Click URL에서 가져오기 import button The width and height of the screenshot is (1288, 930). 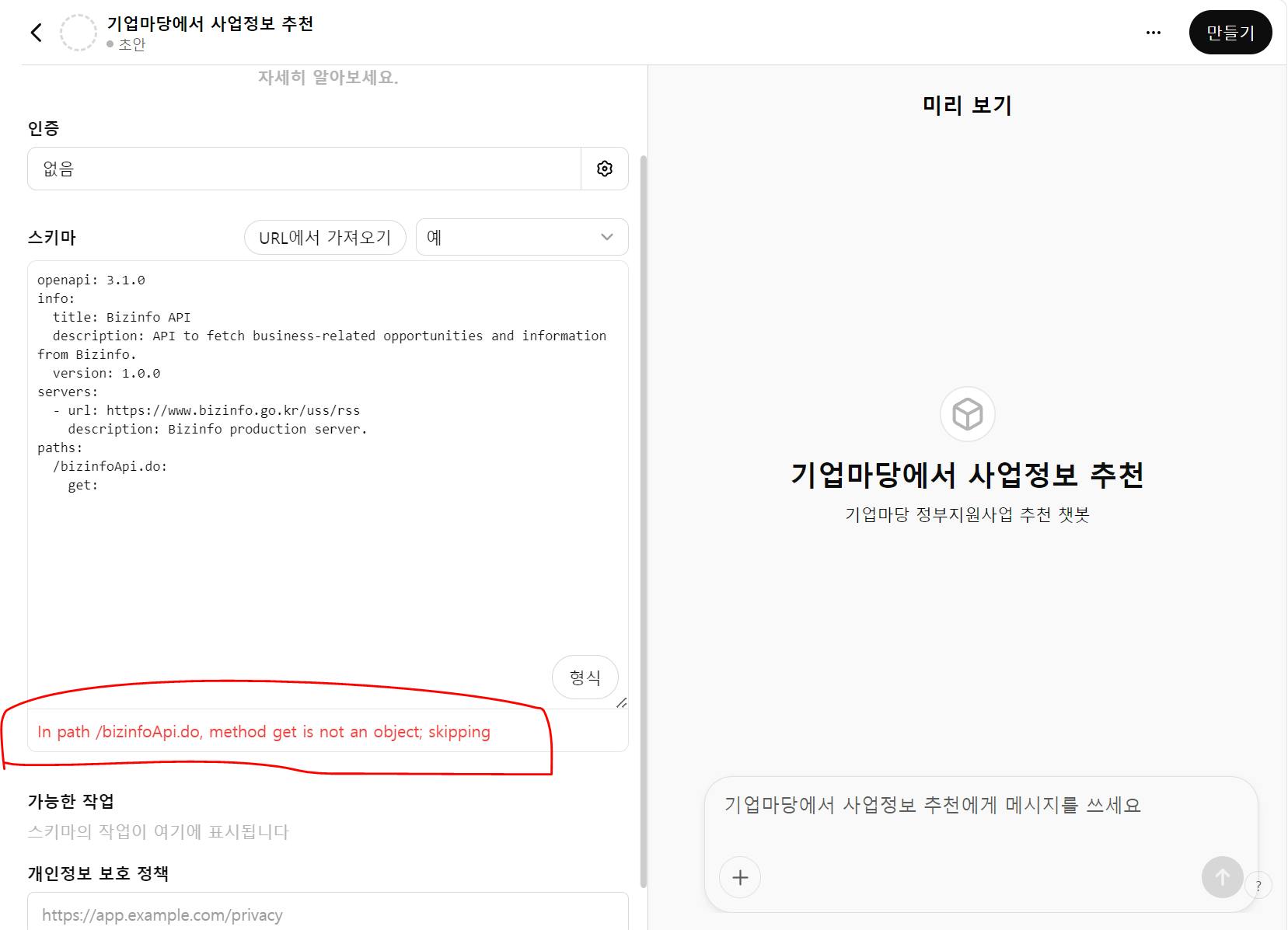tap(325, 238)
